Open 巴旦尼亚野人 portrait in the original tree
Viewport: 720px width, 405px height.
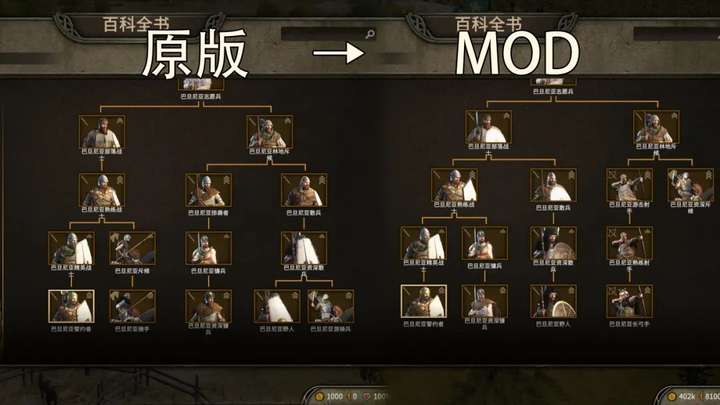[277, 306]
